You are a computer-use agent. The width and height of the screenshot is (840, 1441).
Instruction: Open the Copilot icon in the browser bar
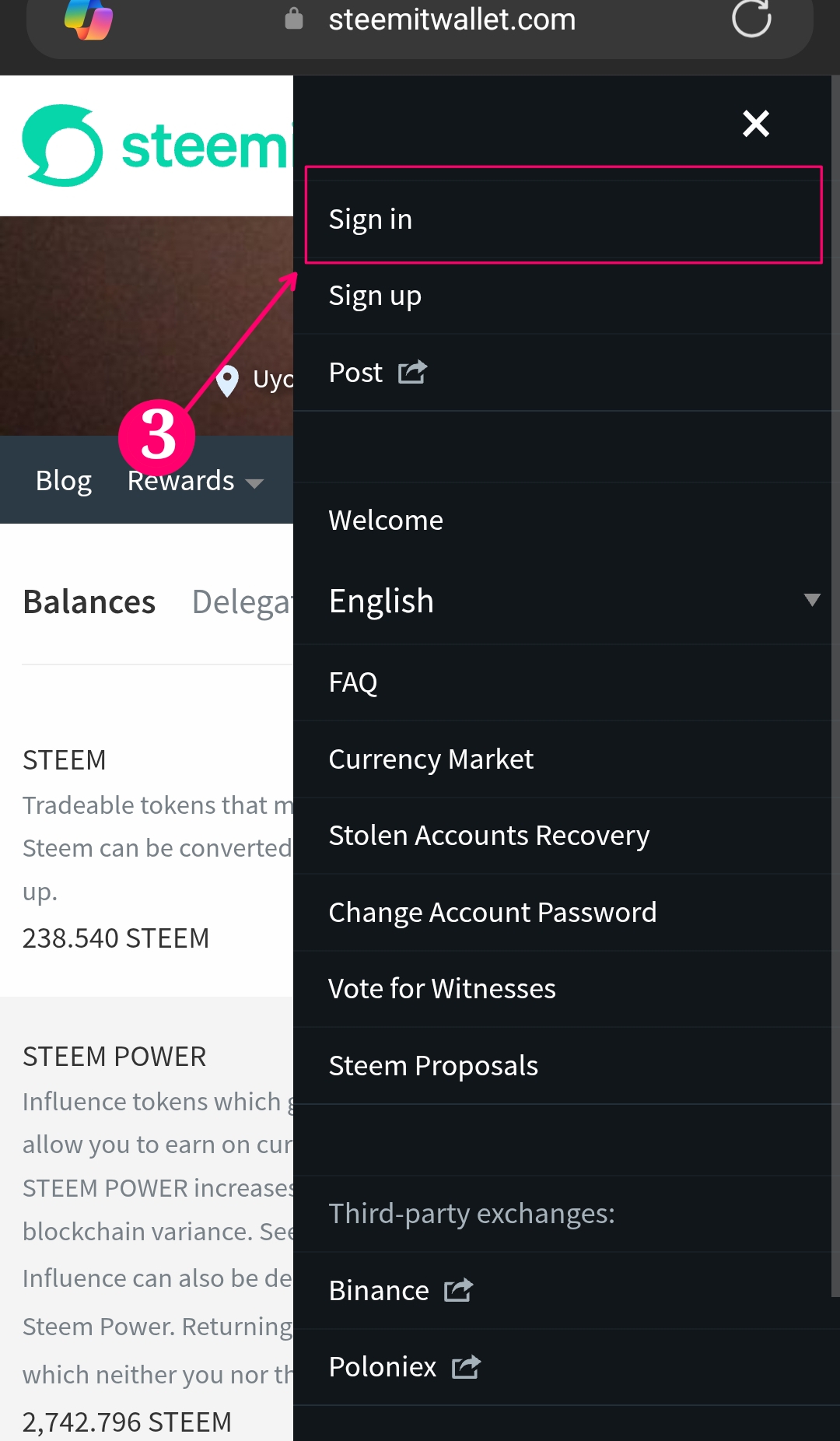(x=89, y=19)
